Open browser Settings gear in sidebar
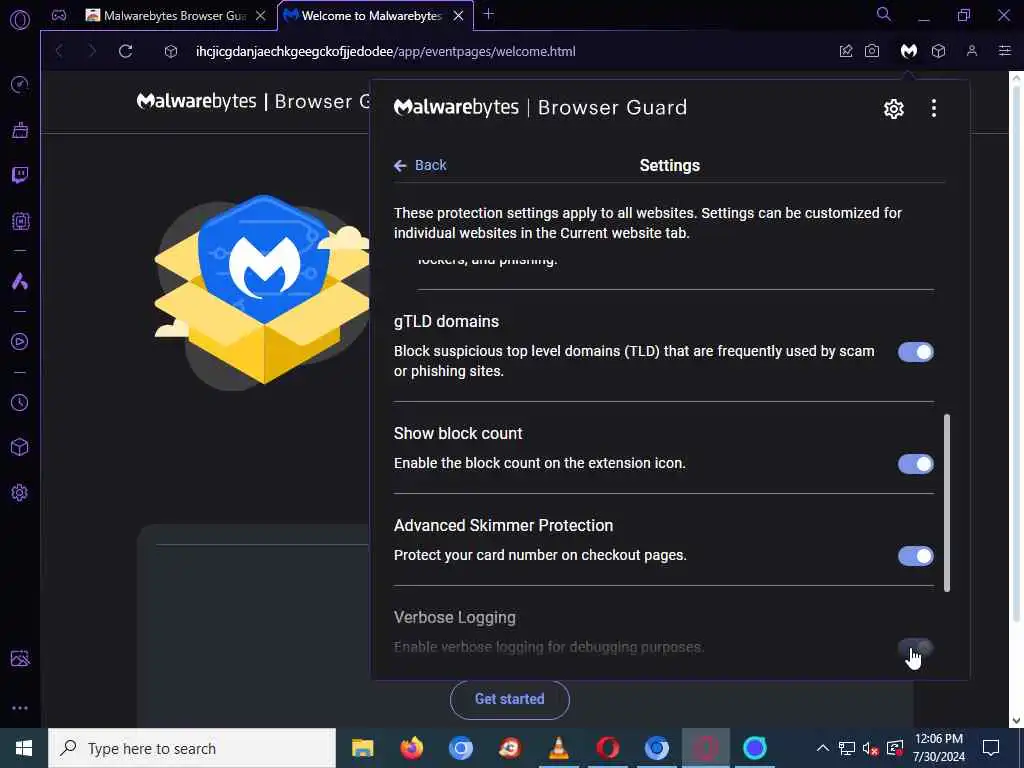This screenshot has height=768, width=1024. point(20,492)
